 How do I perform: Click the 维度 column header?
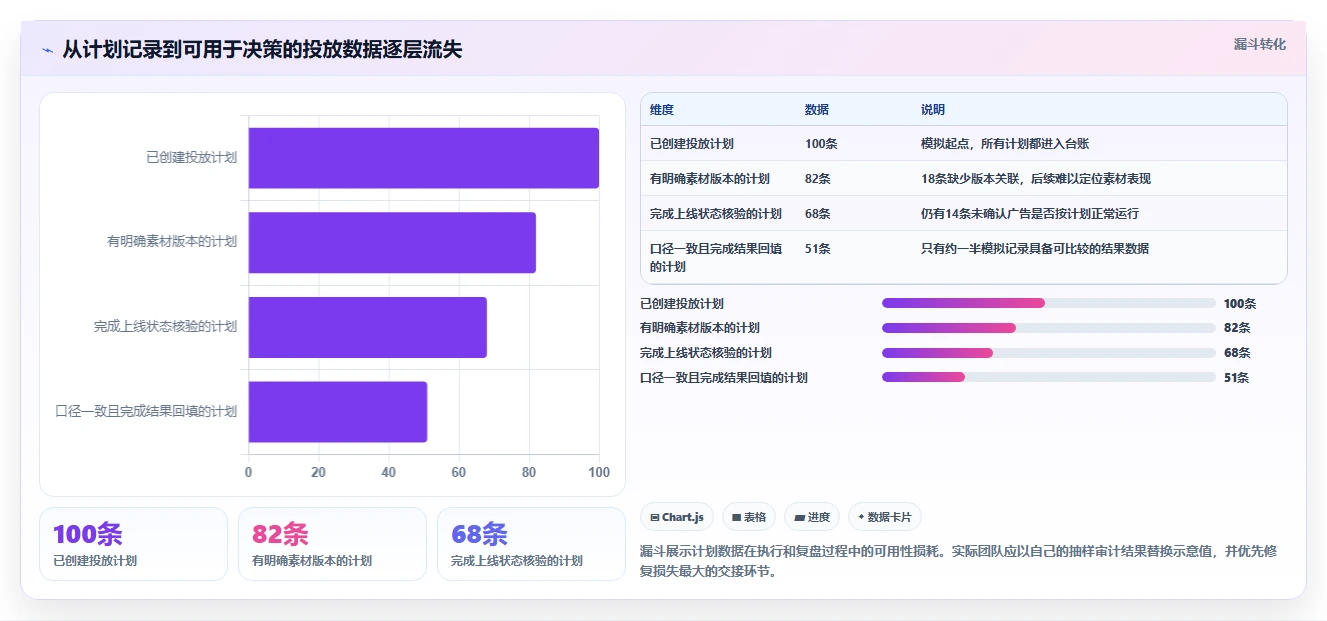pyautogui.click(x=662, y=110)
